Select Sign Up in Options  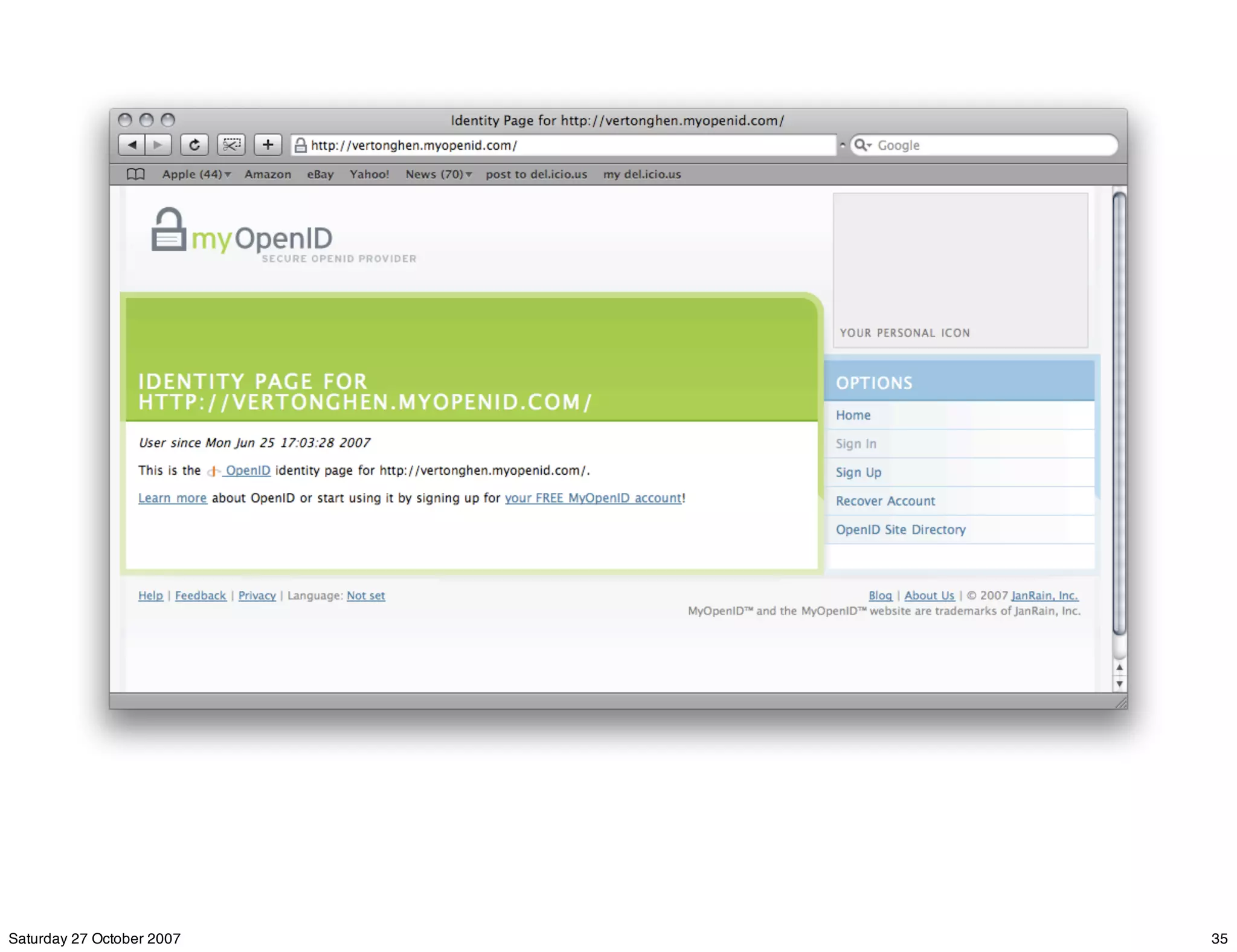point(959,472)
